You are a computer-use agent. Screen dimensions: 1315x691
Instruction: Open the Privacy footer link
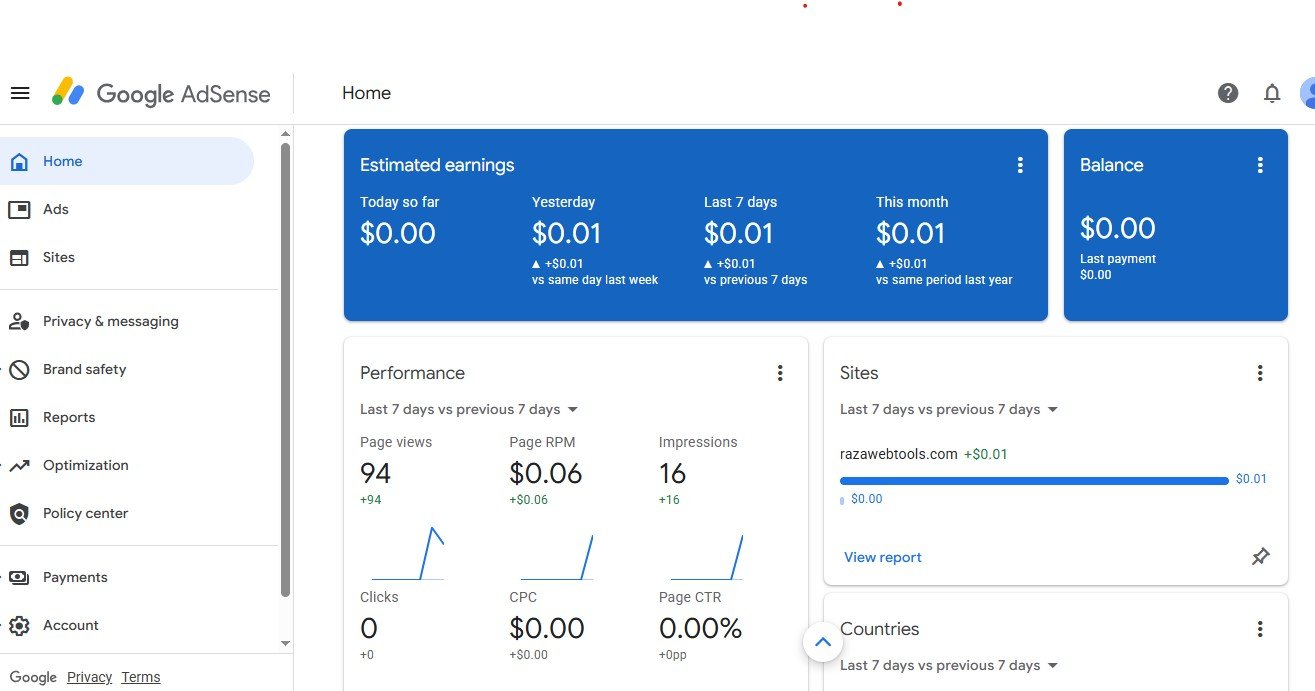coord(89,677)
